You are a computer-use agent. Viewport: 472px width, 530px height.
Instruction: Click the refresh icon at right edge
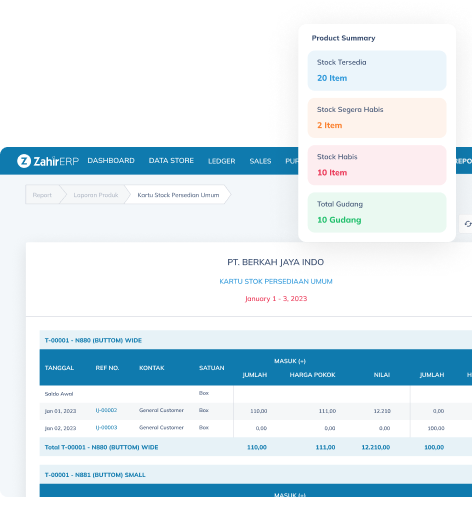(468, 224)
